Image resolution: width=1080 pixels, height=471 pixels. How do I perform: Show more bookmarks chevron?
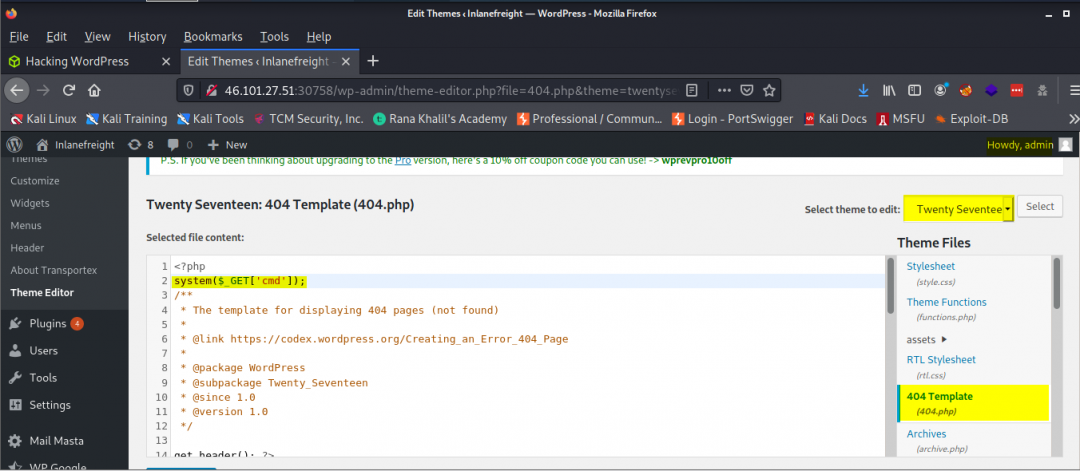point(1072,119)
